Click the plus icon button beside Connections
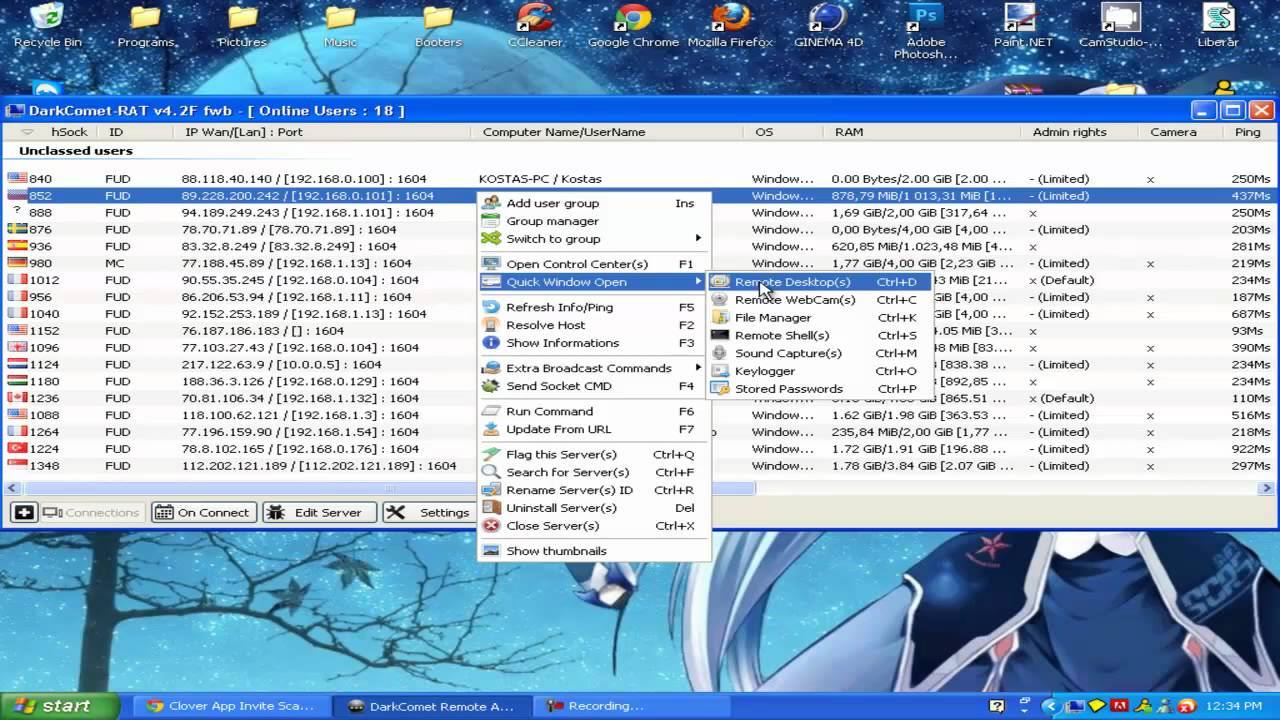 point(24,513)
